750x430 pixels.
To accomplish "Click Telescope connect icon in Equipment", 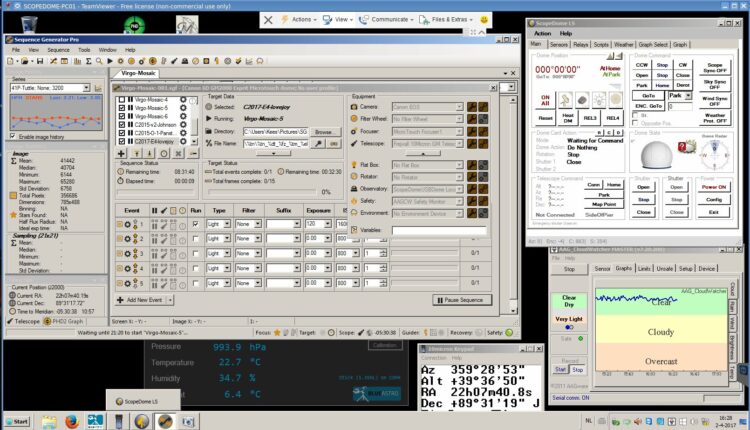I will click(483, 143).
